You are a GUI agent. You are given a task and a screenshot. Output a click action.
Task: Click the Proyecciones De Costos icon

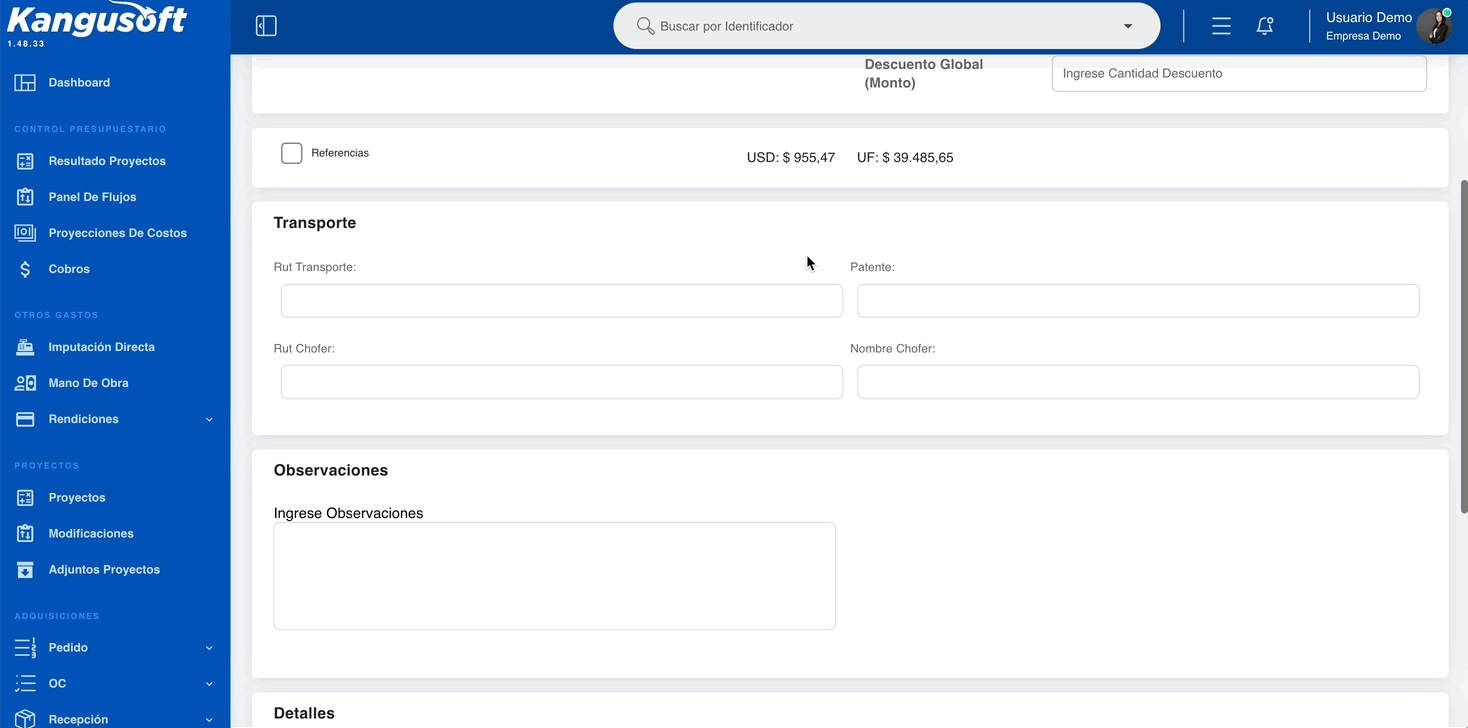tap(25, 233)
